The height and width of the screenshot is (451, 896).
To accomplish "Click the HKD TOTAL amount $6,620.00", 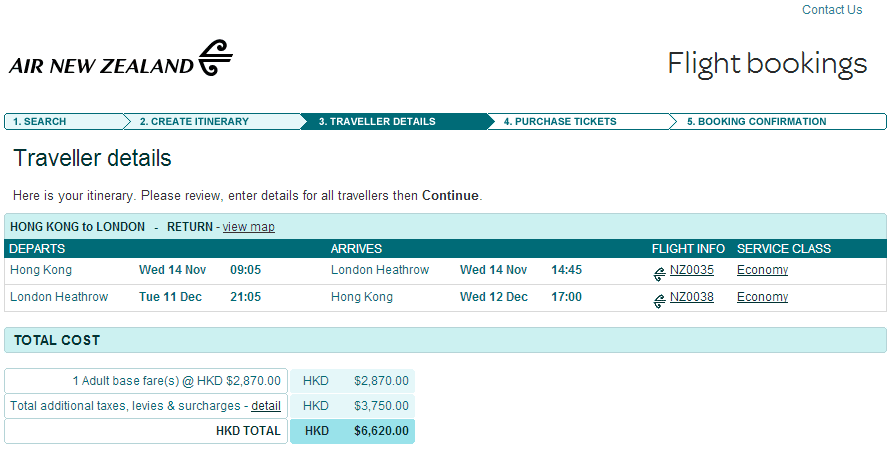I will coord(381,432).
